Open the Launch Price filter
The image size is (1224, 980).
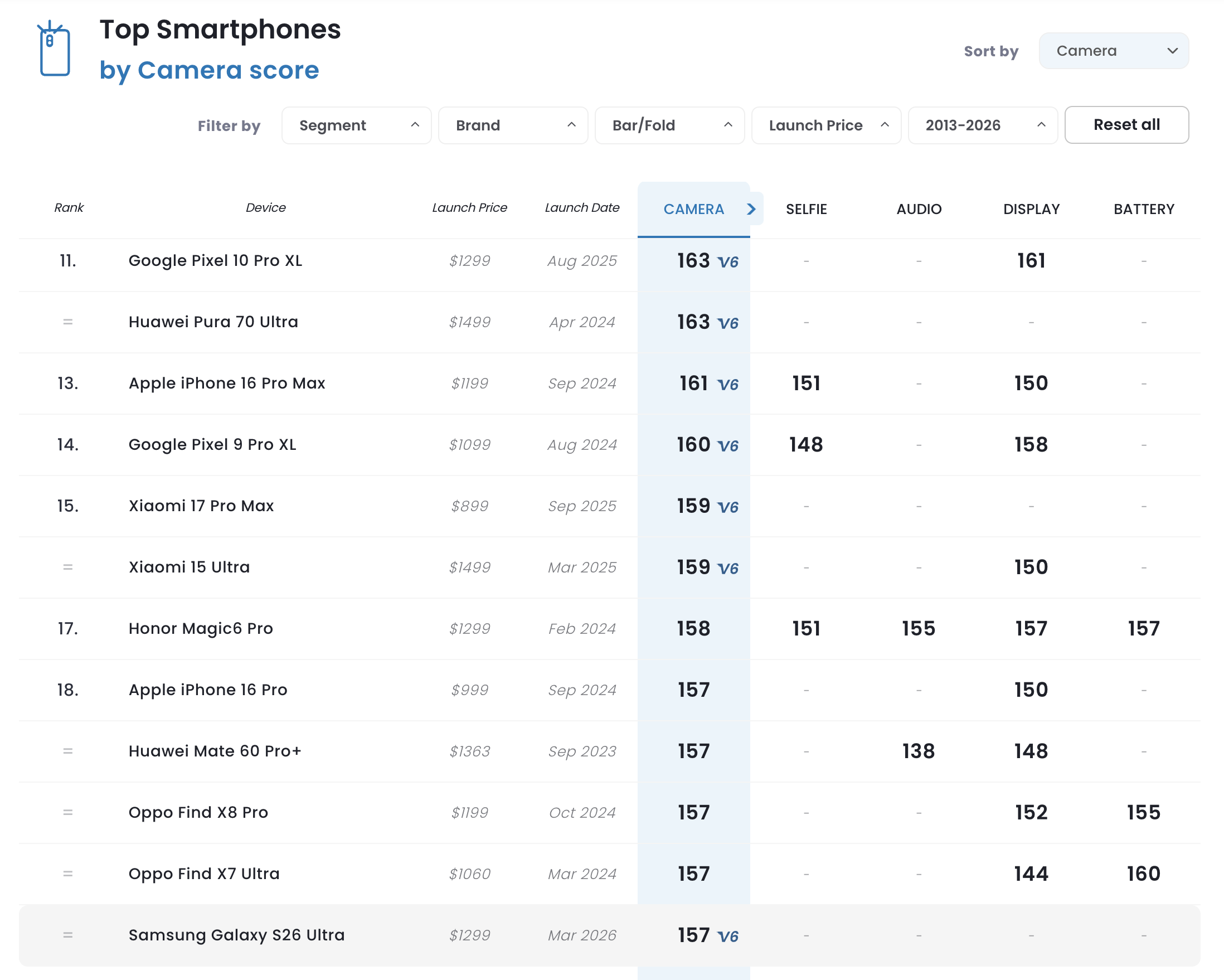point(826,125)
